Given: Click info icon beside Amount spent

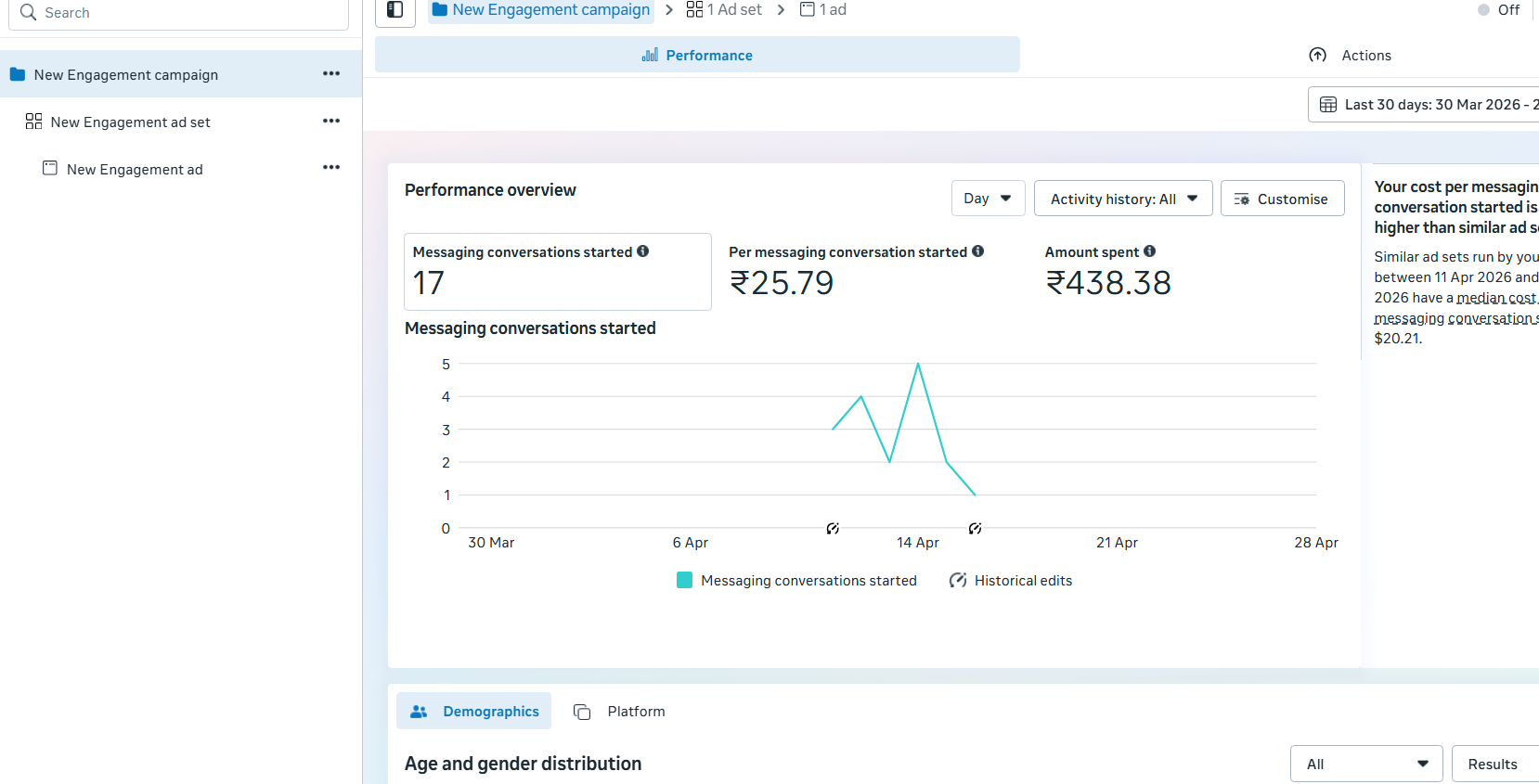Looking at the screenshot, I should [x=1150, y=251].
